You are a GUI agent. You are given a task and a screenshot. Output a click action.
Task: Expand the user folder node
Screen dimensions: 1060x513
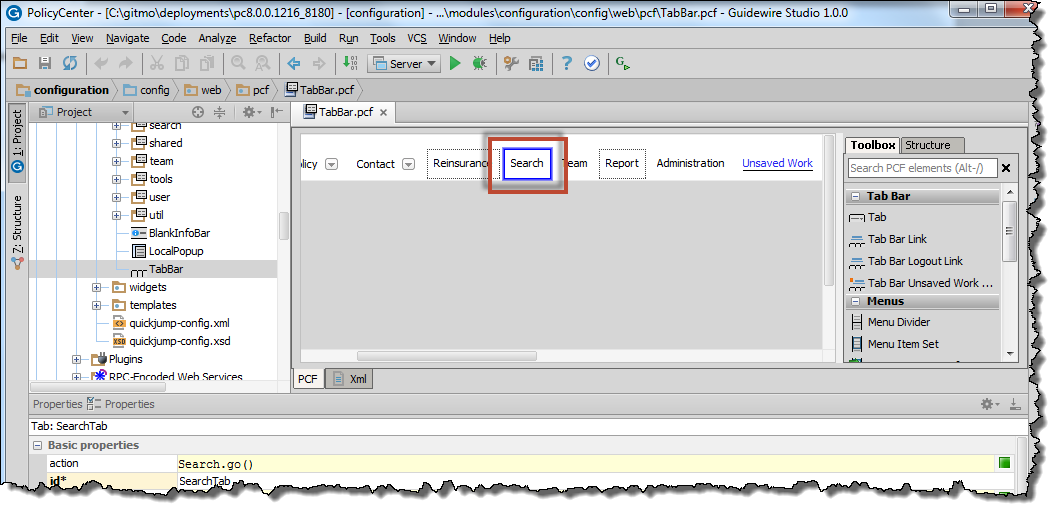coord(116,197)
